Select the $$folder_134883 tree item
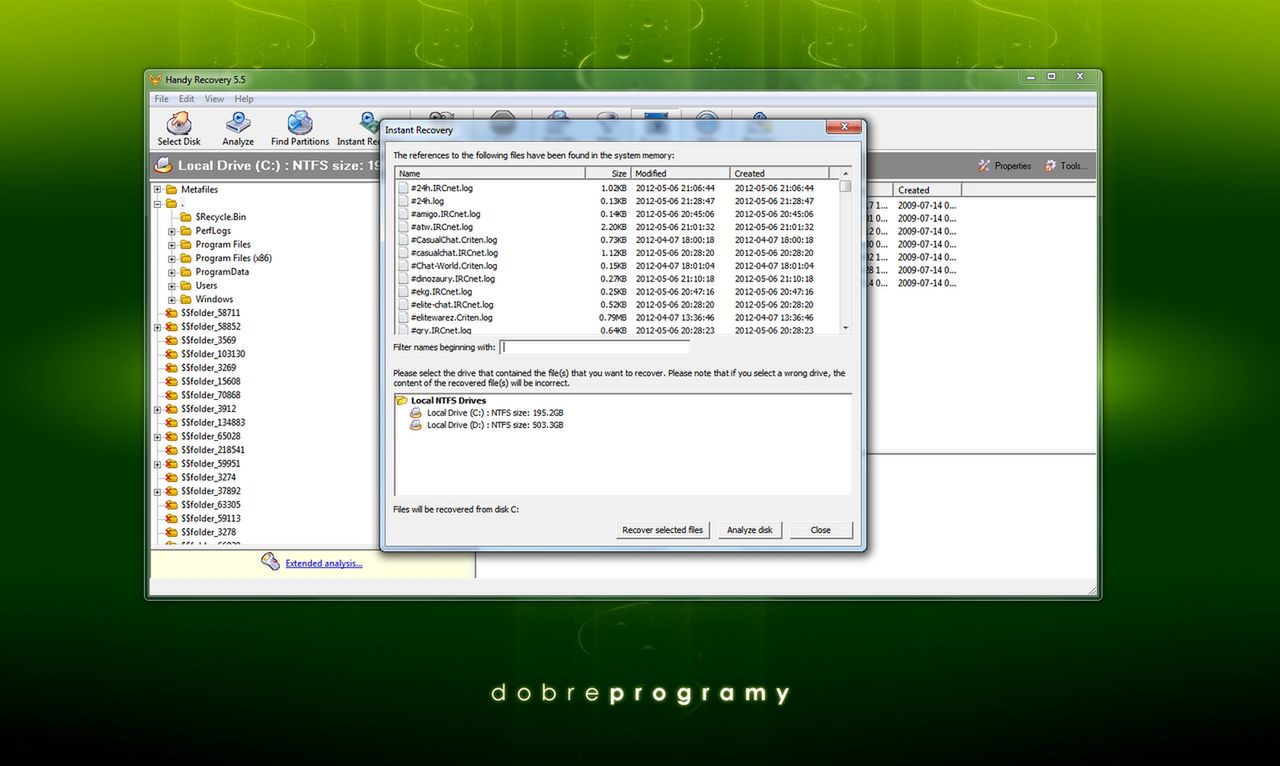Image resolution: width=1280 pixels, height=766 pixels. (x=213, y=423)
